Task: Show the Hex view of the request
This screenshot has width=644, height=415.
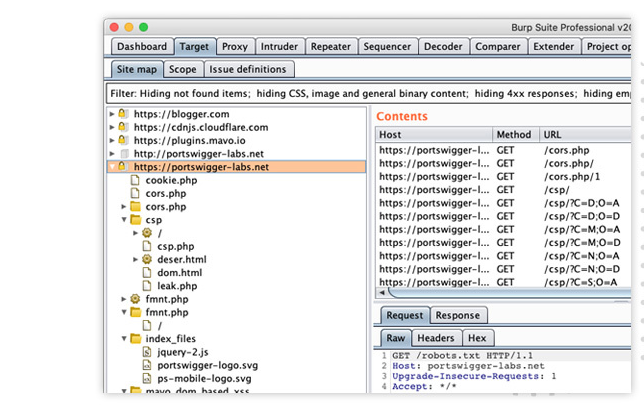Action: pos(477,338)
